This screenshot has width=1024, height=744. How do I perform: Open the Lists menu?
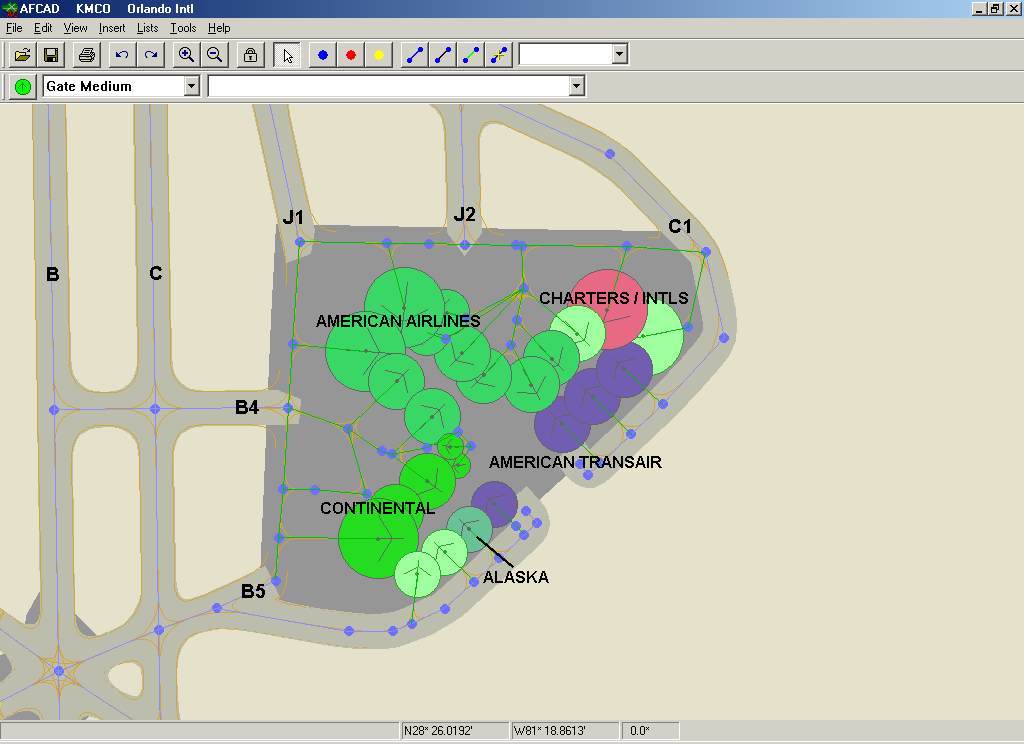pyautogui.click(x=148, y=28)
